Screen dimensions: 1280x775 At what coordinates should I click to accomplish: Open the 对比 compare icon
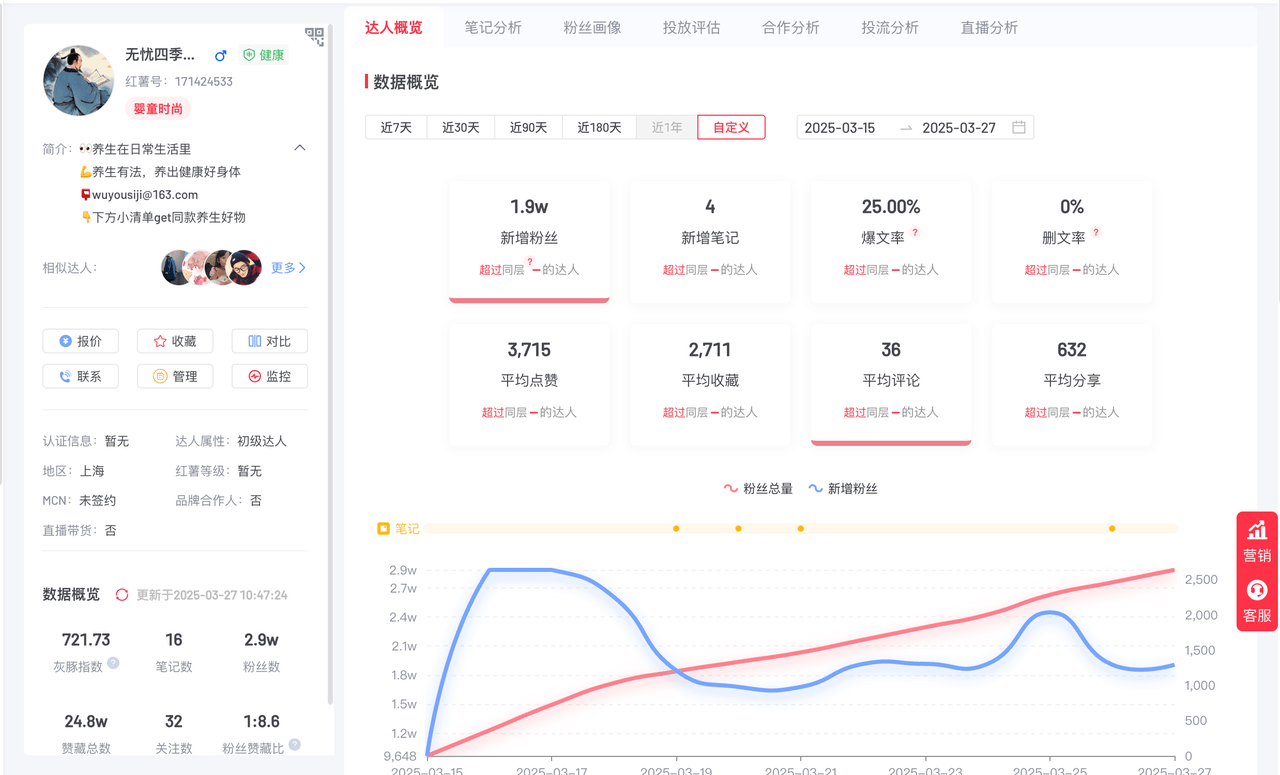pyautogui.click(x=256, y=341)
